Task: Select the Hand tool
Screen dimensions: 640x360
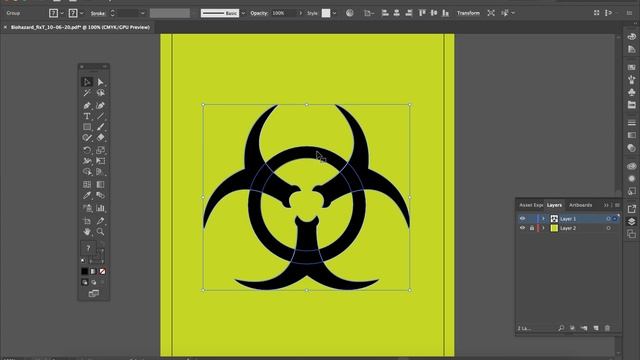Action: (x=87, y=232)
